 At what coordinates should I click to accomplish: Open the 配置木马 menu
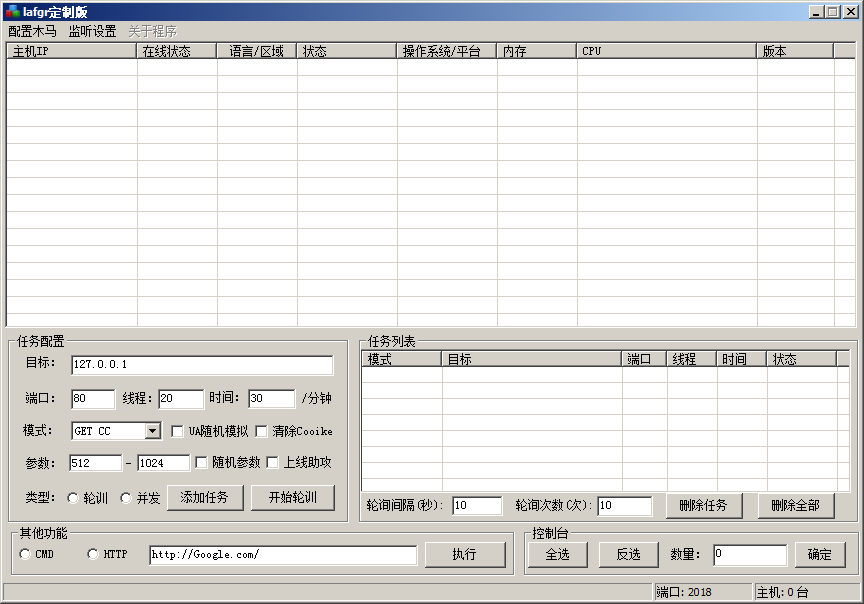point(32,31)
